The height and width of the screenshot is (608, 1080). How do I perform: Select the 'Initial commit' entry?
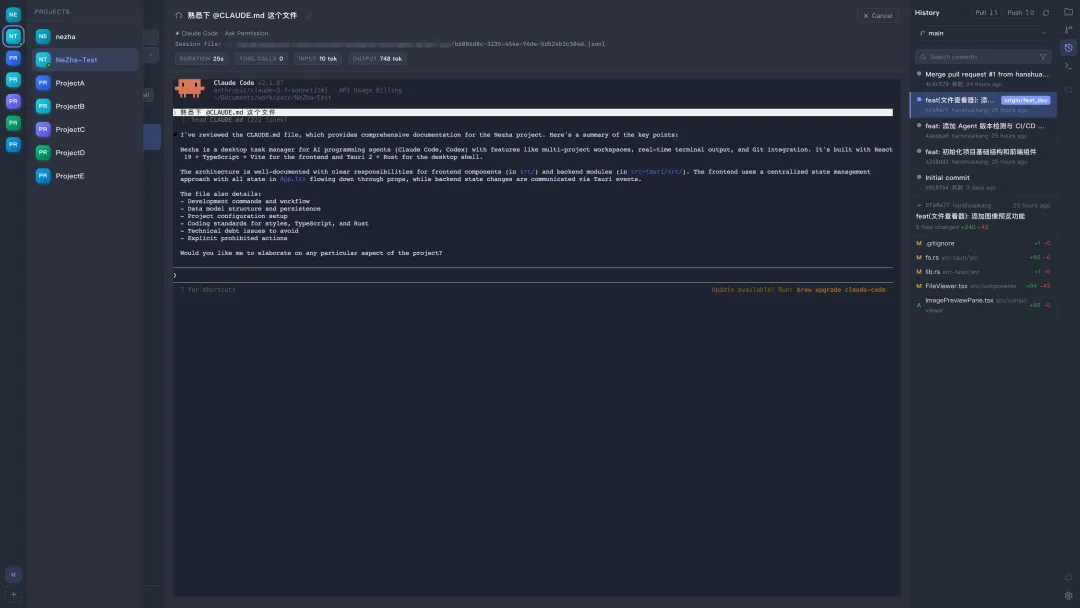click(983, 182)
